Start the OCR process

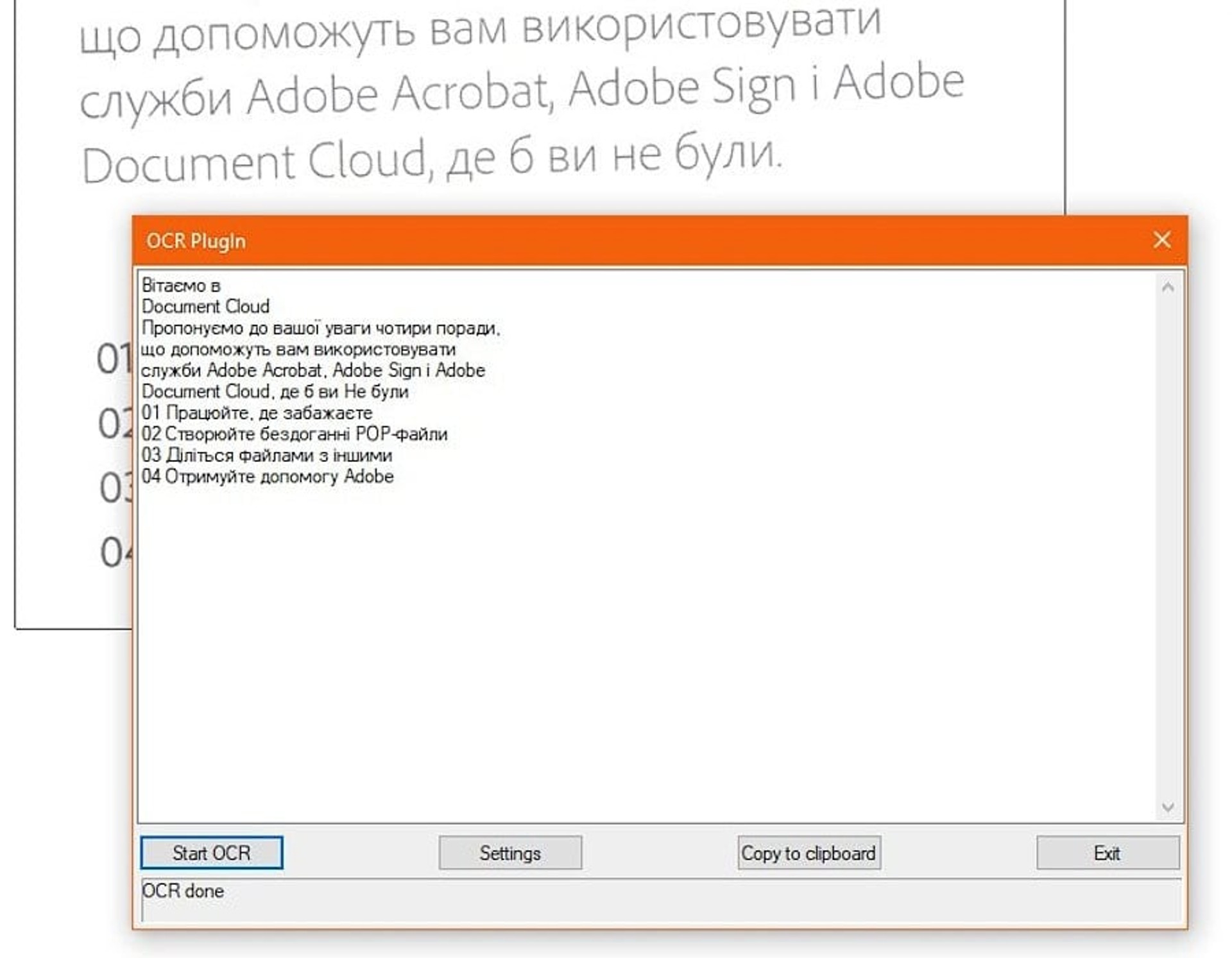[x=211, y=853]
